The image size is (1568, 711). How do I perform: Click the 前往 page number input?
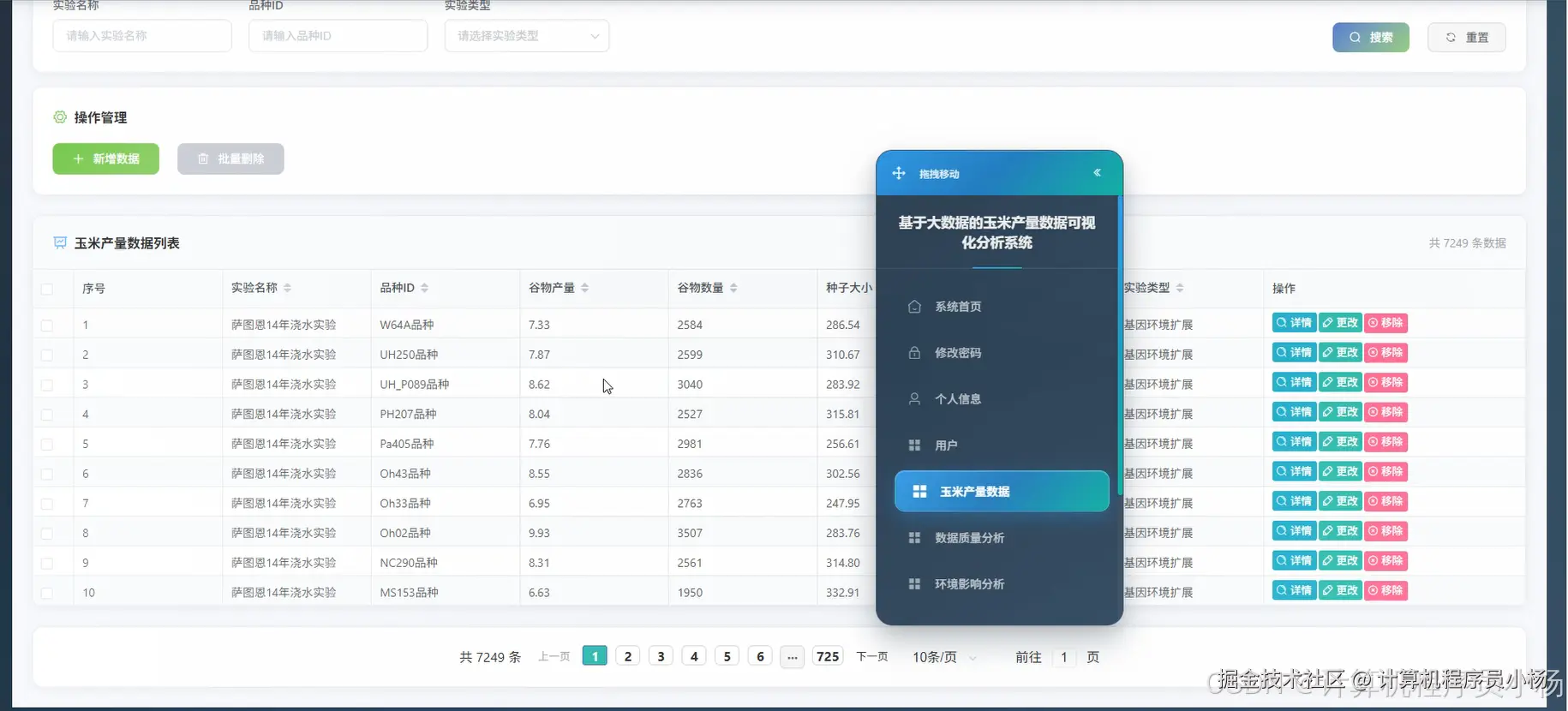(x=1064, y=657)
